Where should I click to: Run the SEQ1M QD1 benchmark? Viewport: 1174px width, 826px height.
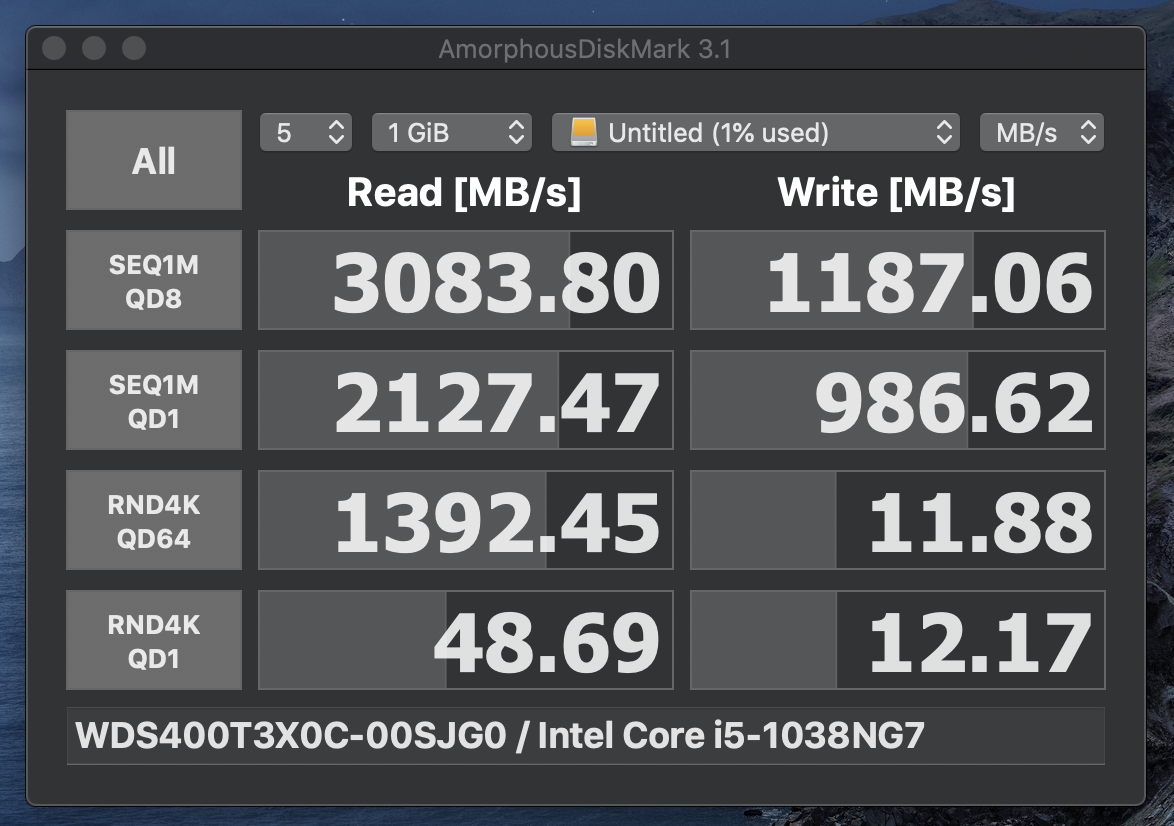[154, 400]
